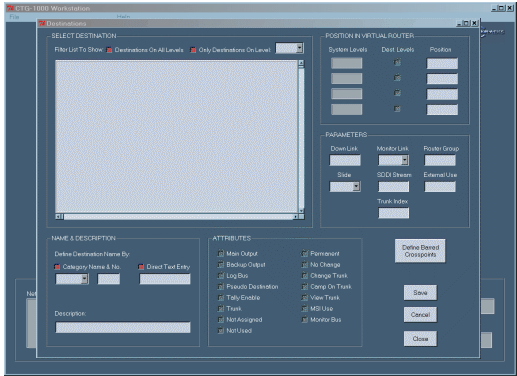The height and width of the screenshot is (376, 517).
Task: Toggle the Trunk attribute checkbox
Action: coord(220,308)
